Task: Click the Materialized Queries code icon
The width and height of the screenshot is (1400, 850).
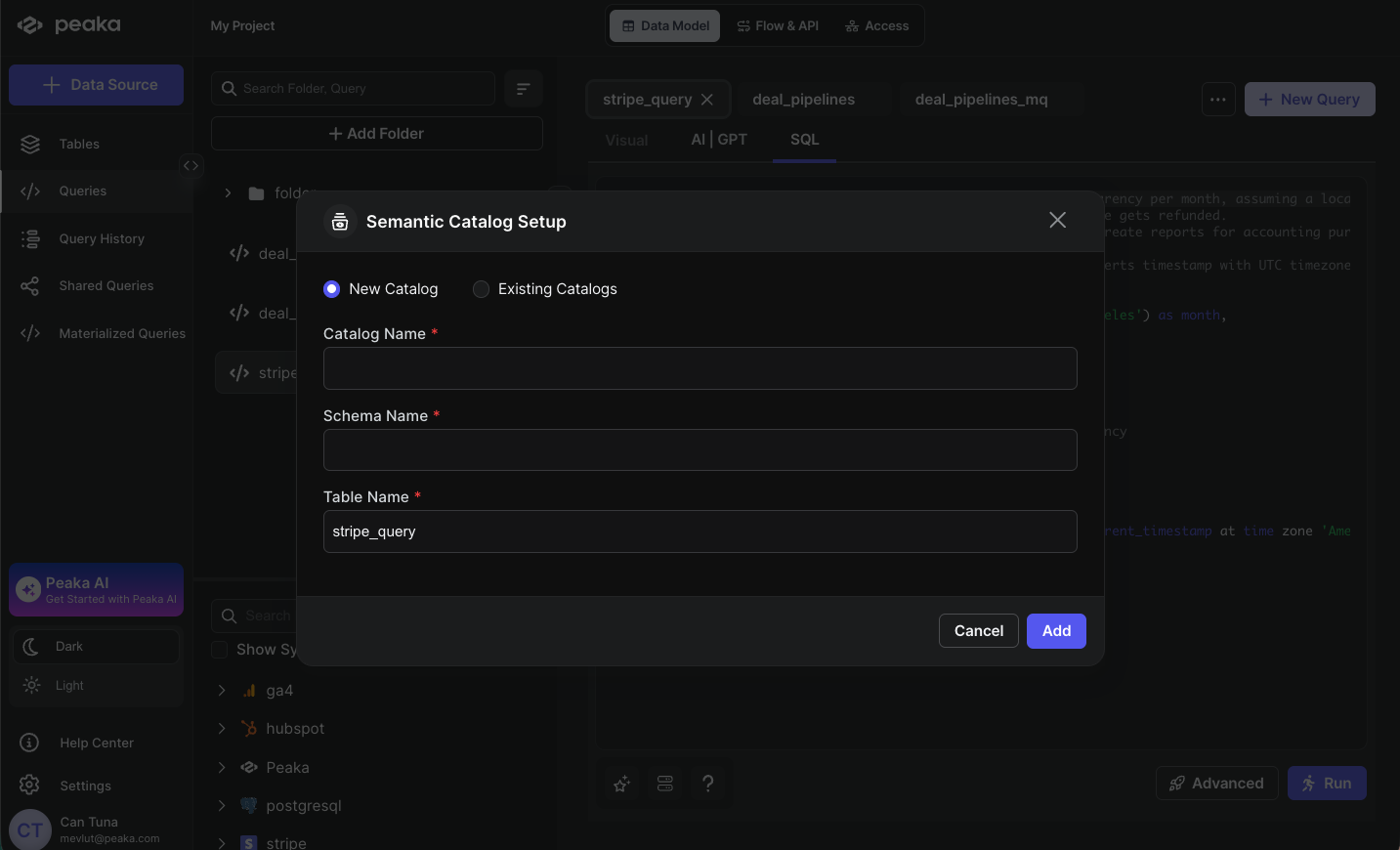Action: click(30, 334)
